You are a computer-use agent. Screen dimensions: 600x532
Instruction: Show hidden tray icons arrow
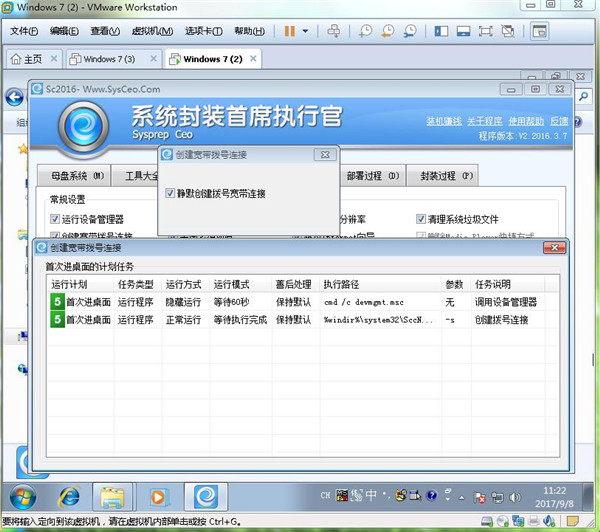point(461,497)
